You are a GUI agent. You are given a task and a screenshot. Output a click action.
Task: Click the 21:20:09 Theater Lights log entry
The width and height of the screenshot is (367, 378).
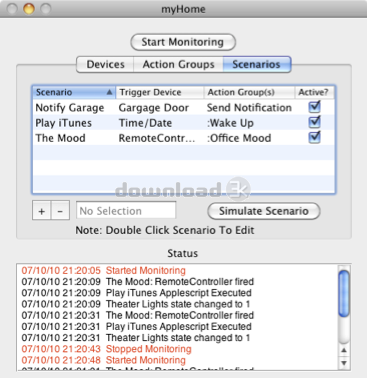pyautogui.click(x=136, y=304)
